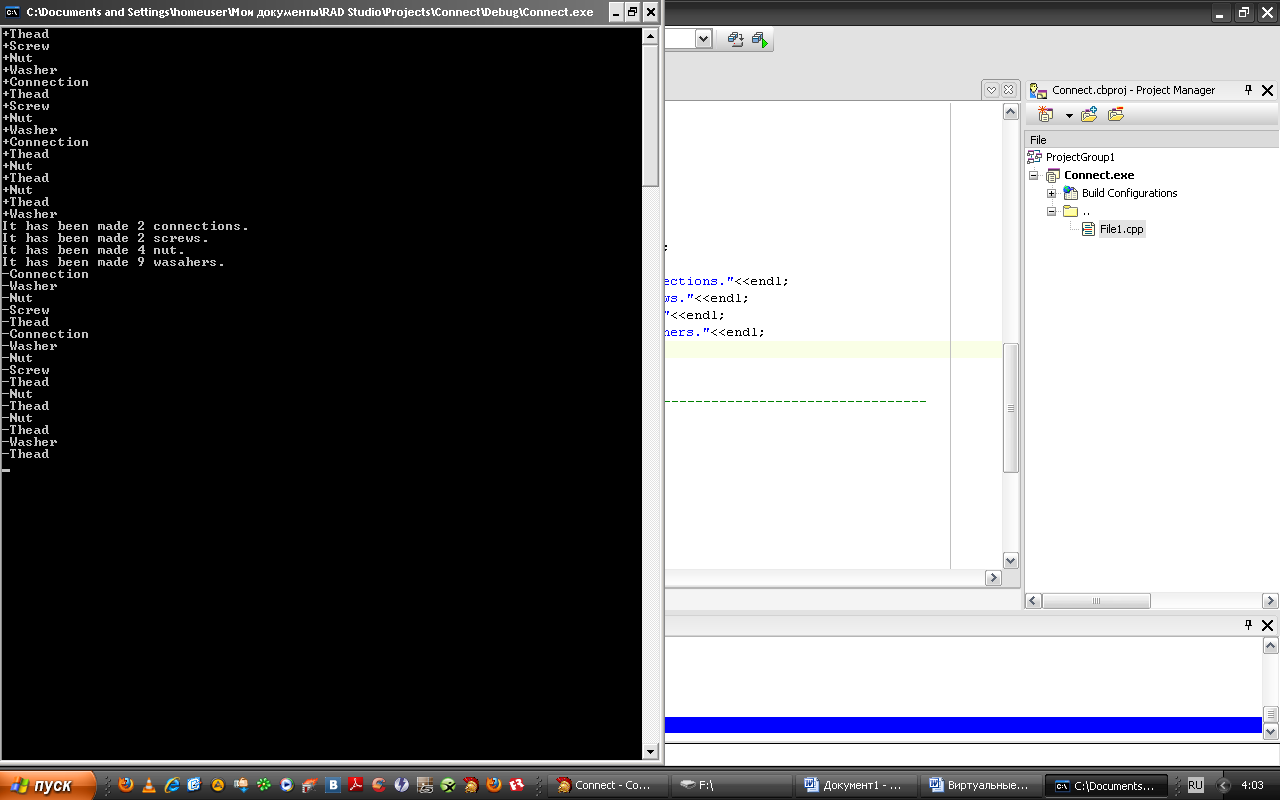Screen dimensions: 1280x800
Task: Click console scrollbar down arrow
Action: point(650,751)
